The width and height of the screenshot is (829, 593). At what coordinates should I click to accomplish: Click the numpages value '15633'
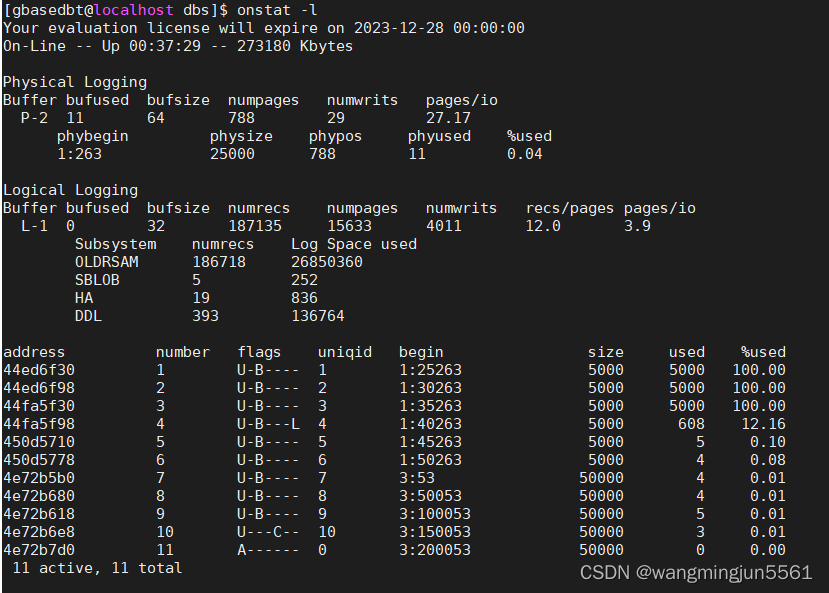(349, 226)
